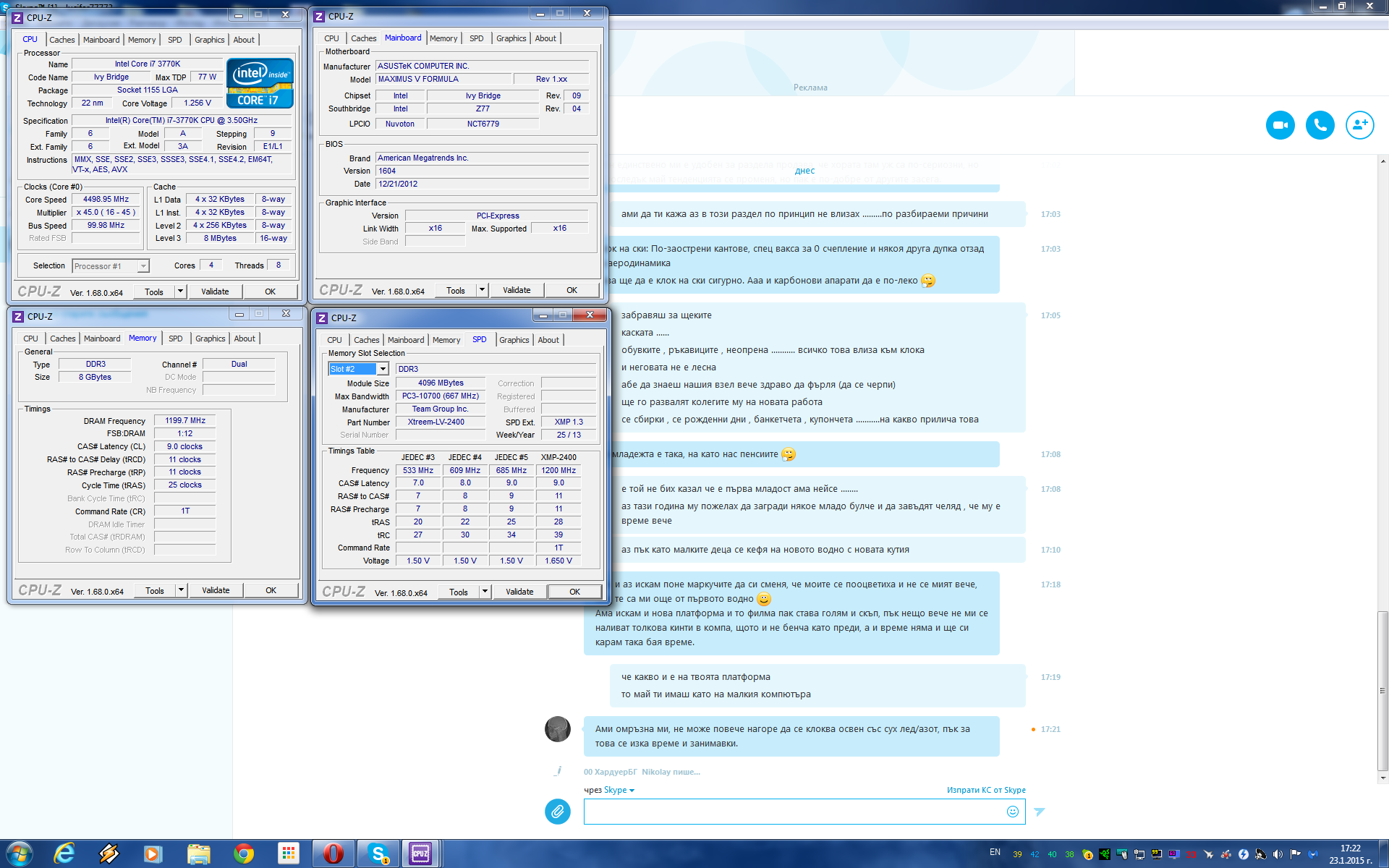Viewport: 1389px width, 868px height.
Task: Click the BIOS version '1604' field
Action: (482, 171)
